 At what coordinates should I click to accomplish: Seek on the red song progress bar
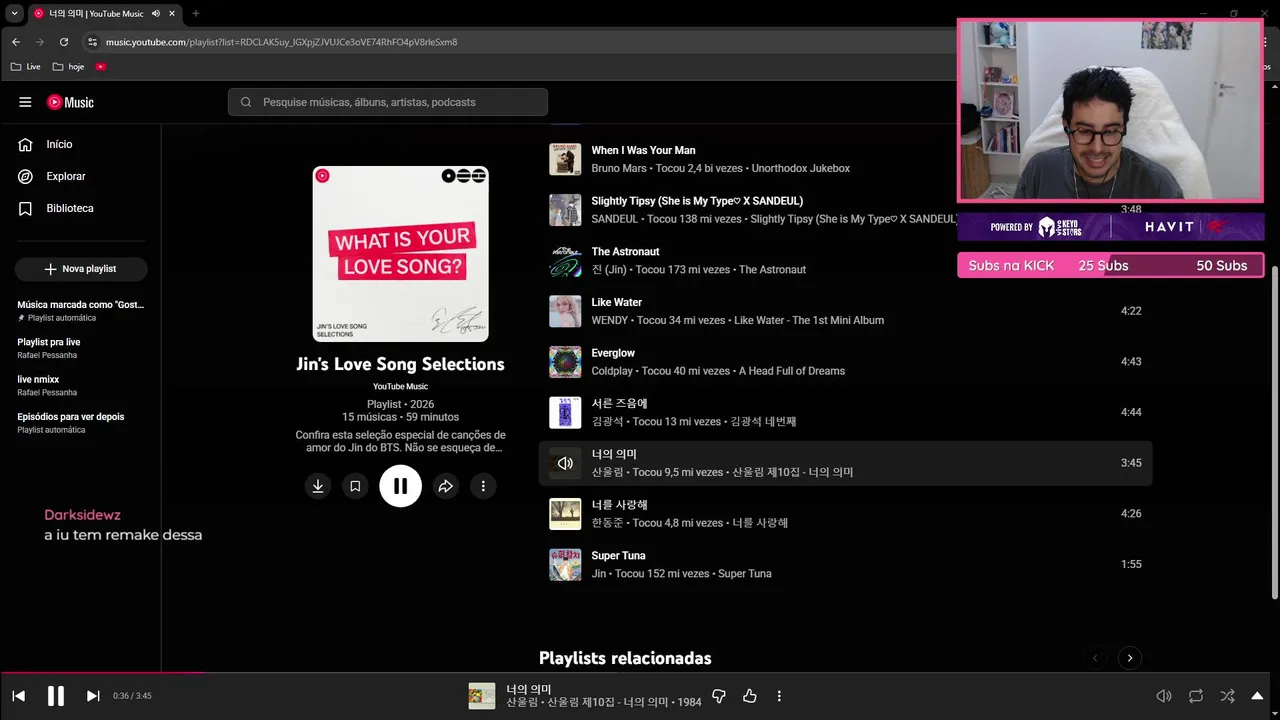(100, 673)
